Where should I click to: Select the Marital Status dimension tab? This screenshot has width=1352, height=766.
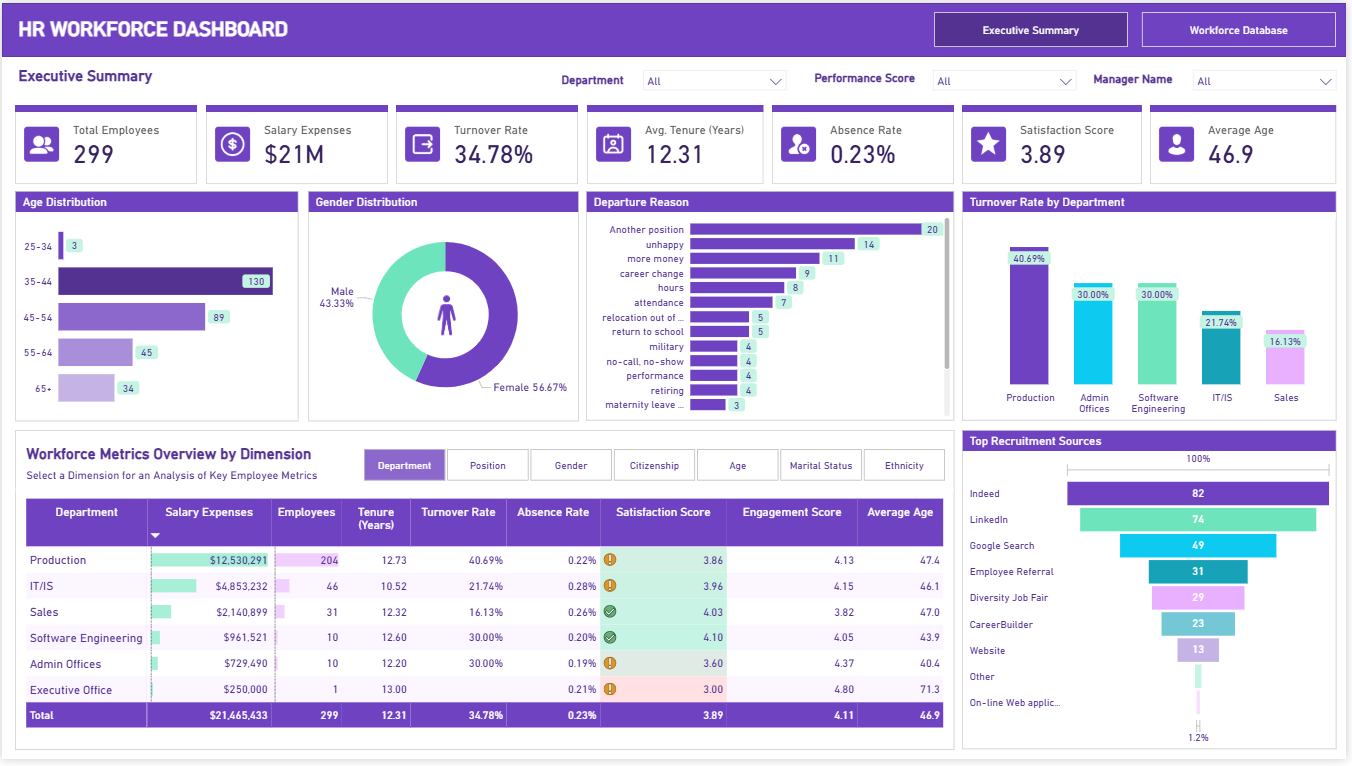click(821, 465)
